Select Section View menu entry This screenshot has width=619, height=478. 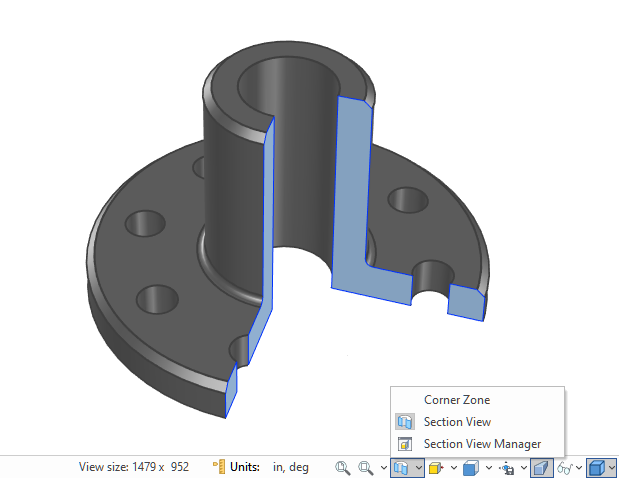pyautogui.click(x=456, y=422)
